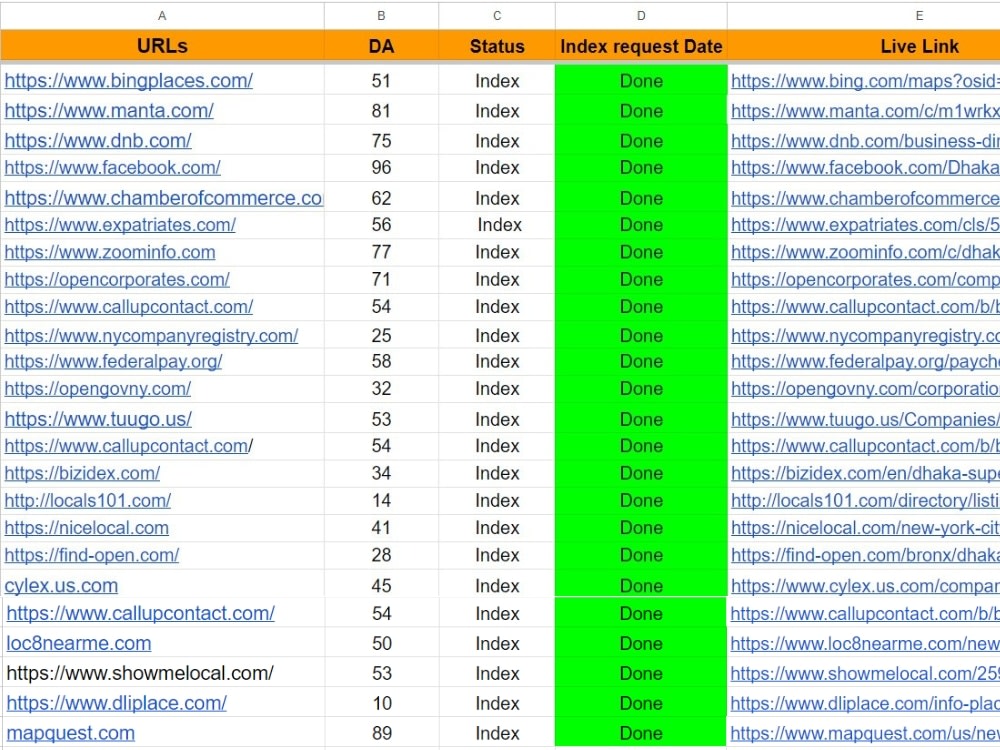Open the www.zoominfo.com link in URLs column
Viewport: 1000px width, 750px height.
click(x=110, y=253)
